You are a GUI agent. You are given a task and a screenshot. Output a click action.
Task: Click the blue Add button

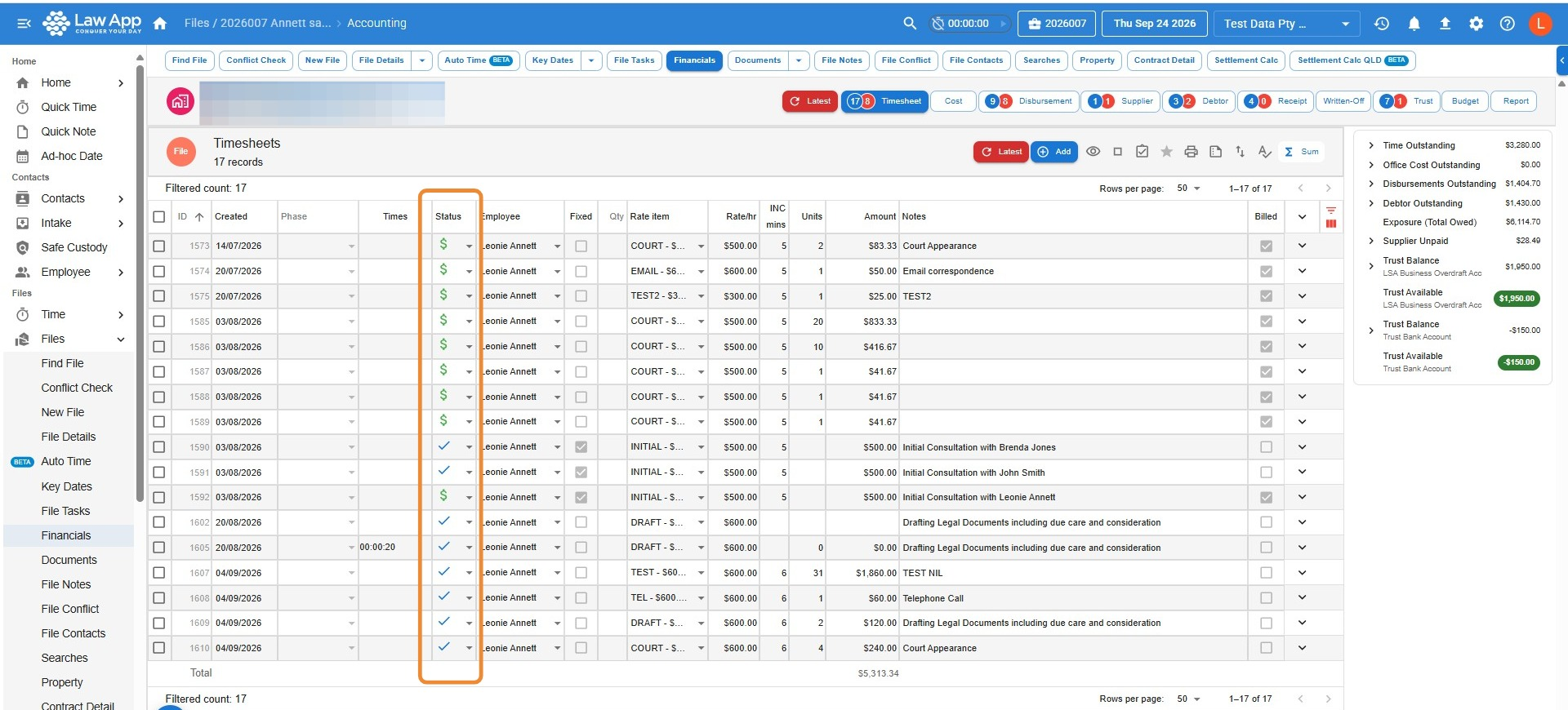click(x=1054, y=152)
